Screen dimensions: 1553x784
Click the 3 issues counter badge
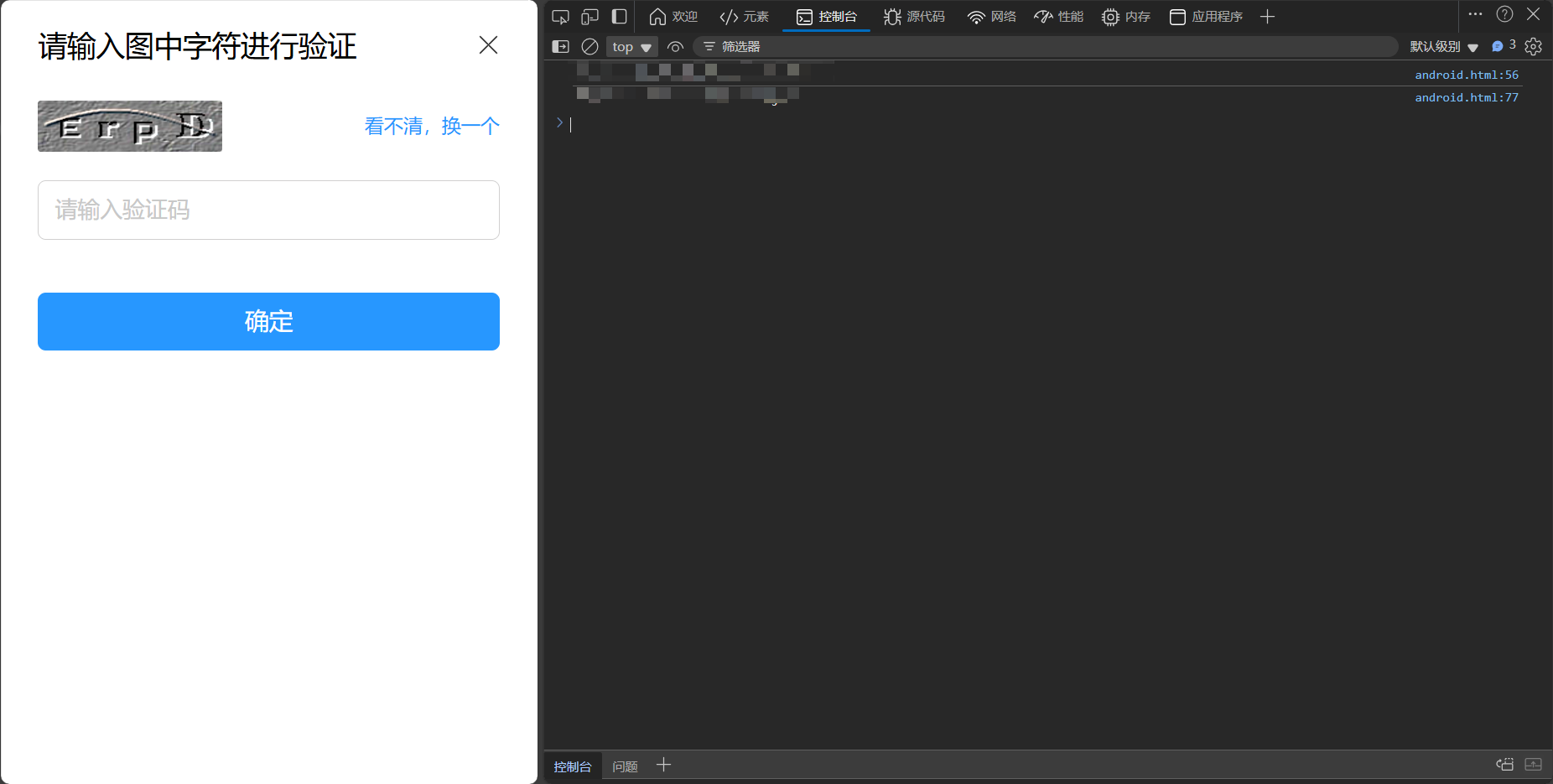point(1504,46)
